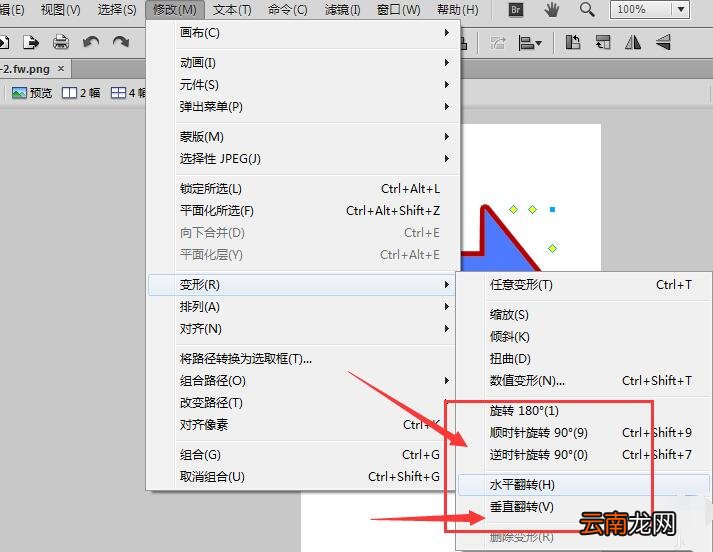Image resolution: width=713 pixels, height=552 pixels.
Task: Open the 窗口(W) menu
Action: pos(399,10)
